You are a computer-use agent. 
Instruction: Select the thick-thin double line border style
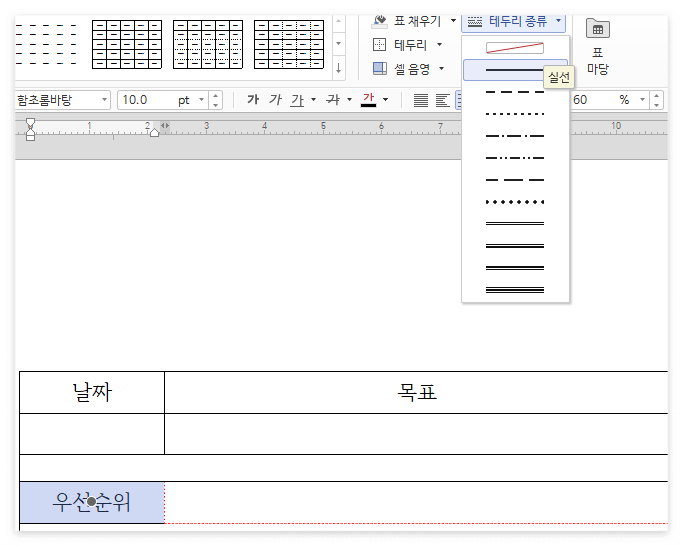point(515,268)
